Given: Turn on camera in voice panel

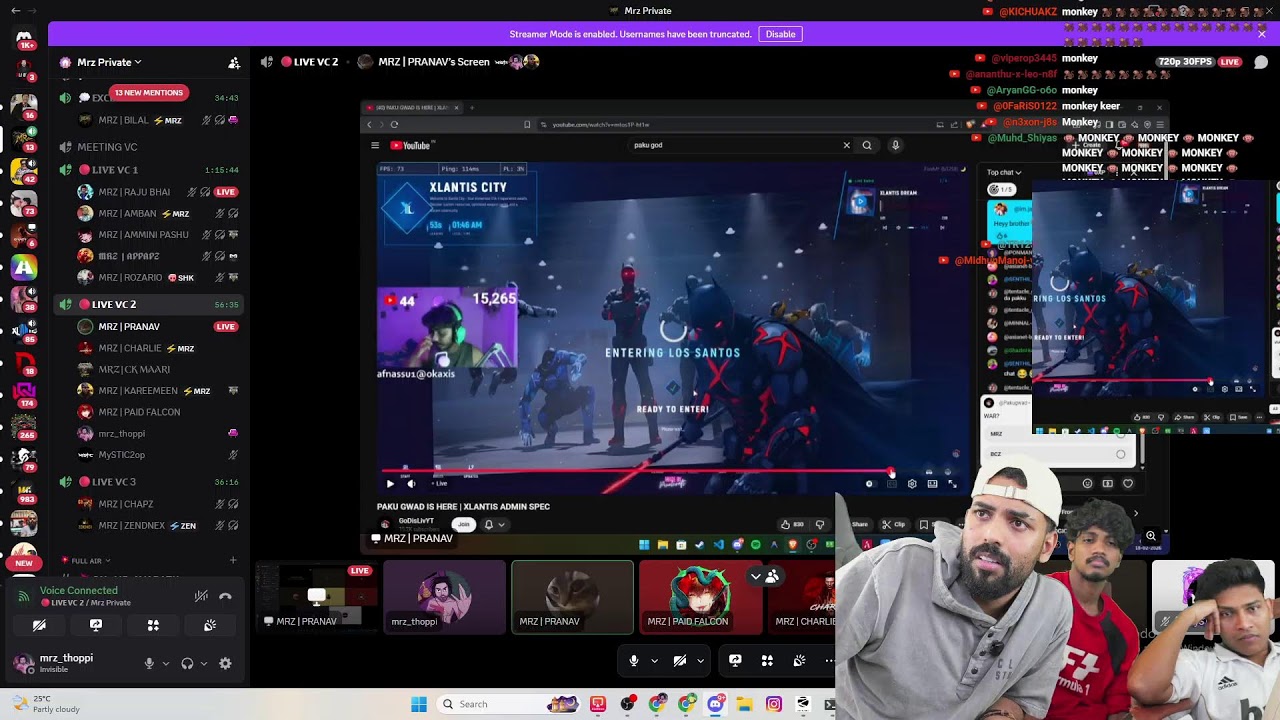Looking at the screenshot, I should tap(39, 625).
